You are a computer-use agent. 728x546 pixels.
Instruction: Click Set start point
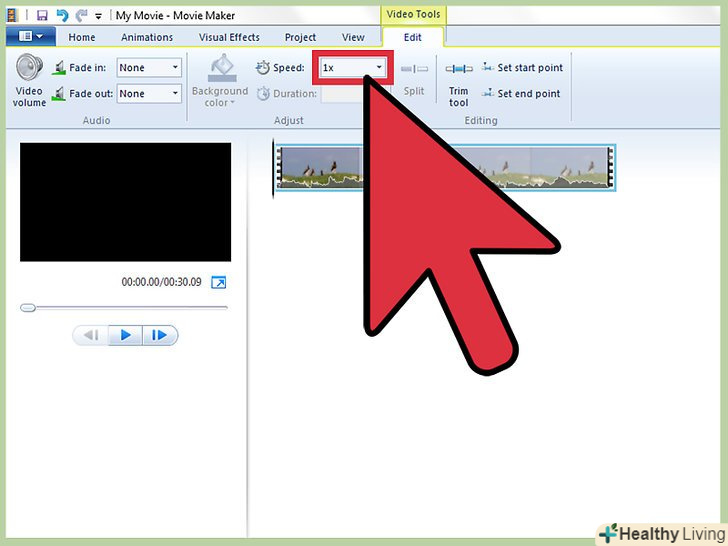[x=522, y=68]
